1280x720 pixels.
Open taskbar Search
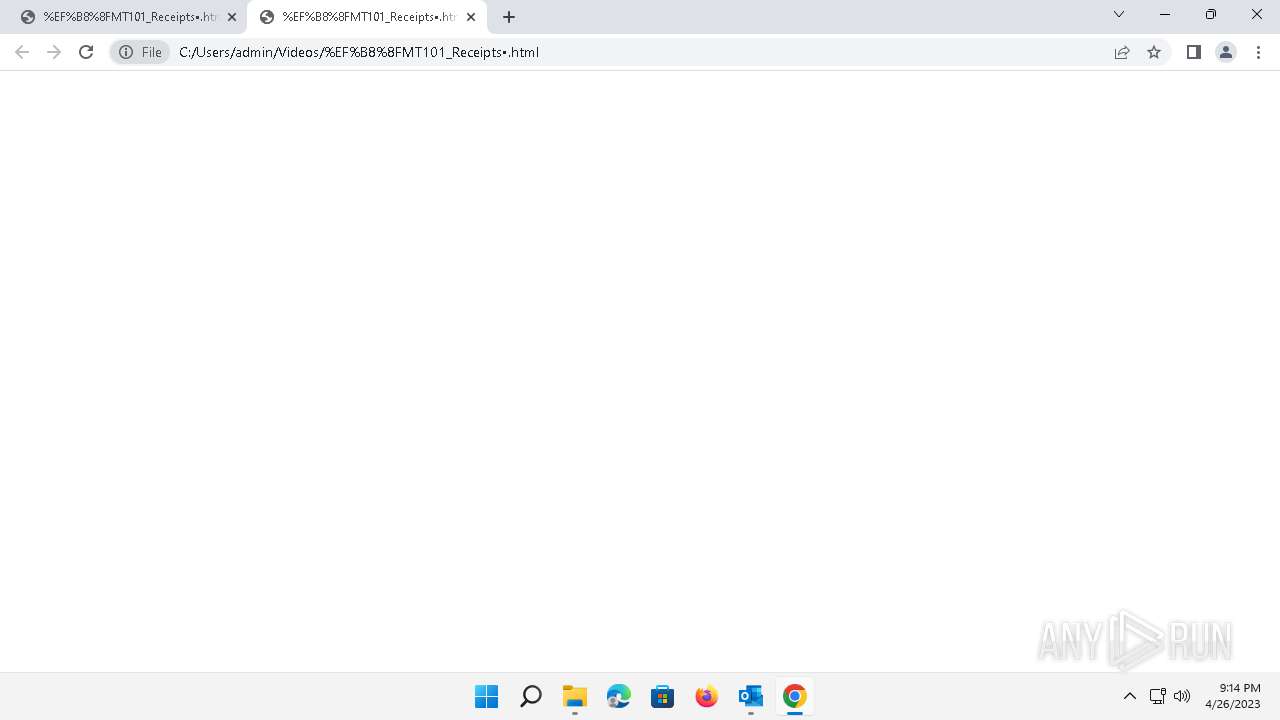(531, 696)
